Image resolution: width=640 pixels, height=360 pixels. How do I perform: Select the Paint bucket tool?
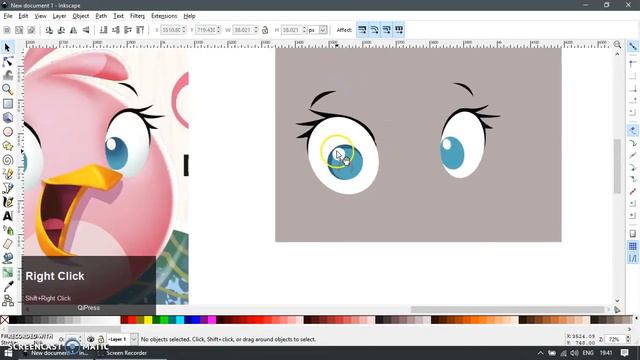pyautogui.click(x=7, y=258)
